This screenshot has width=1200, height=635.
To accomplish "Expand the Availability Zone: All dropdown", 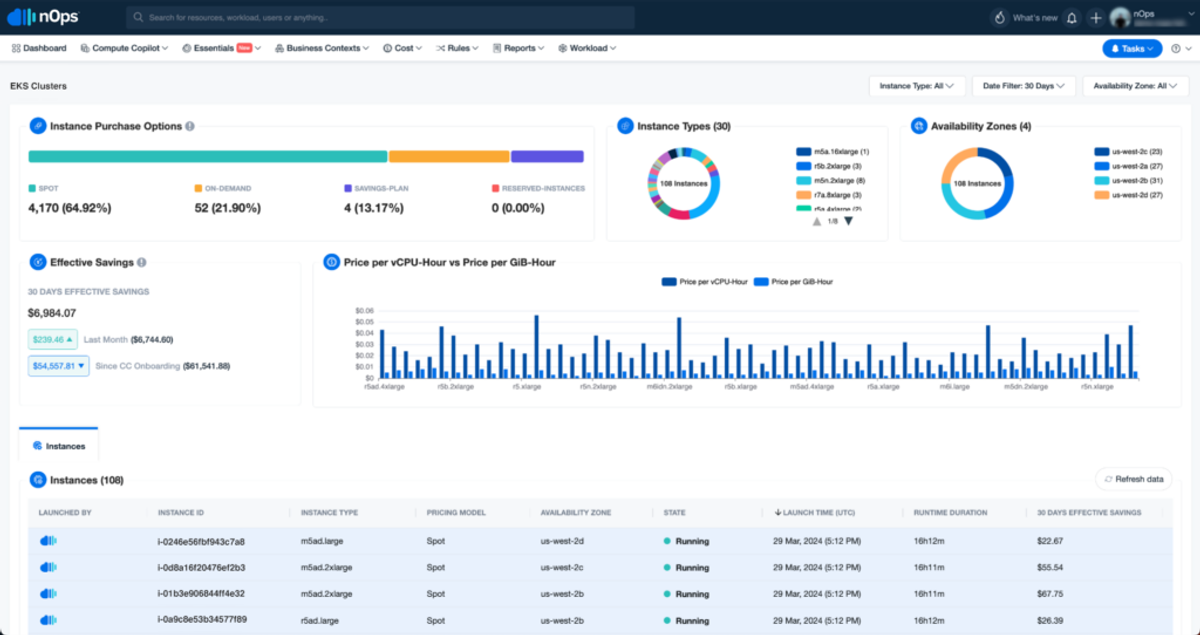I will [x=1135, y=86].
